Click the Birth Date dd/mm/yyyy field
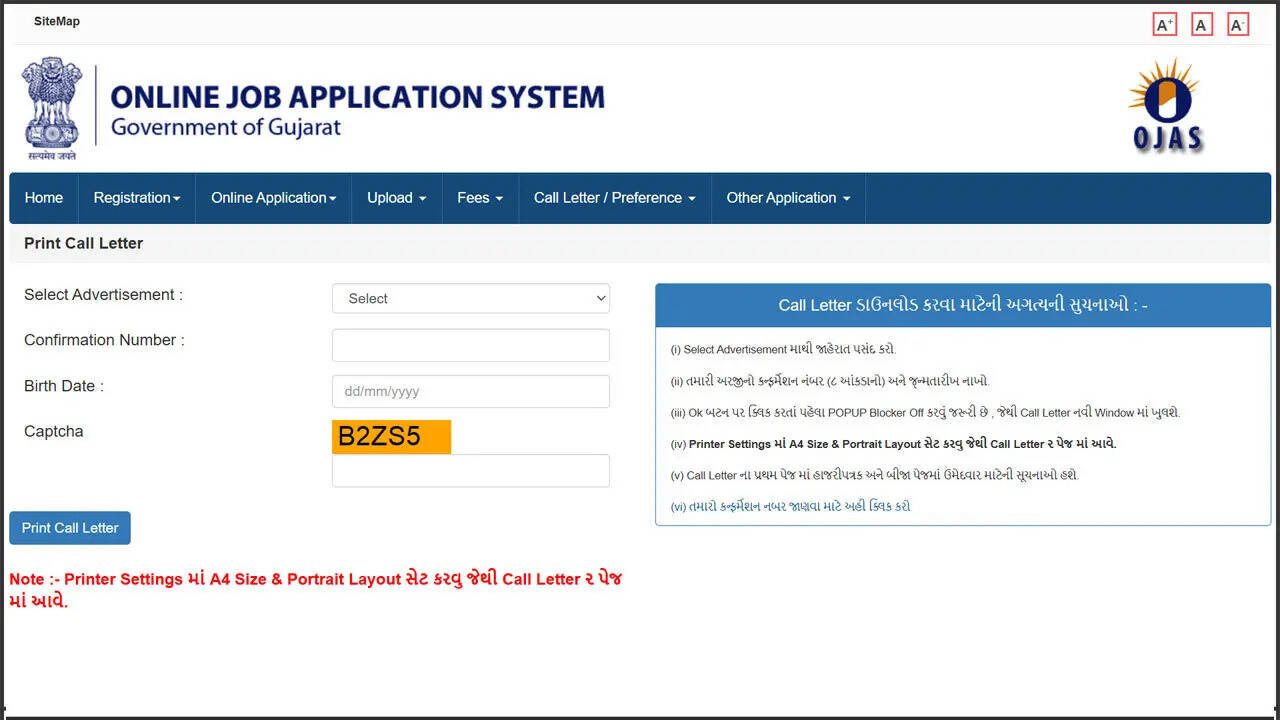Image resolution: width=1280 pixels, height=720 pixels. tap(470, 391)
